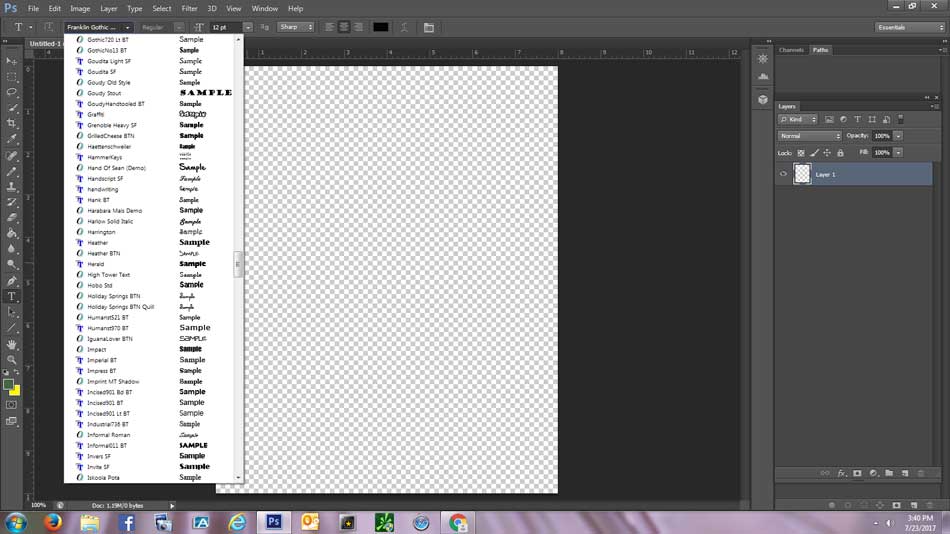Select the Zoom tool in toolbox
The height and width of the screenshot is (534, 950).
pyautogui.click(x=12, y=360)
